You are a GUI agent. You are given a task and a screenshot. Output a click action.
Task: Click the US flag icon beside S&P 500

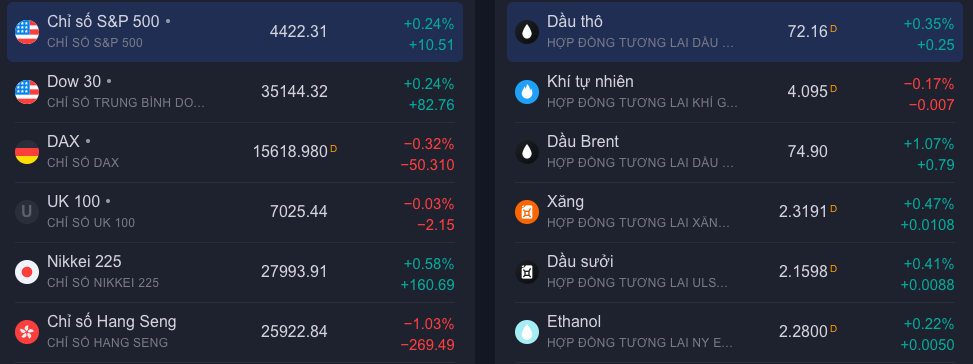click(x=27, y=32)
